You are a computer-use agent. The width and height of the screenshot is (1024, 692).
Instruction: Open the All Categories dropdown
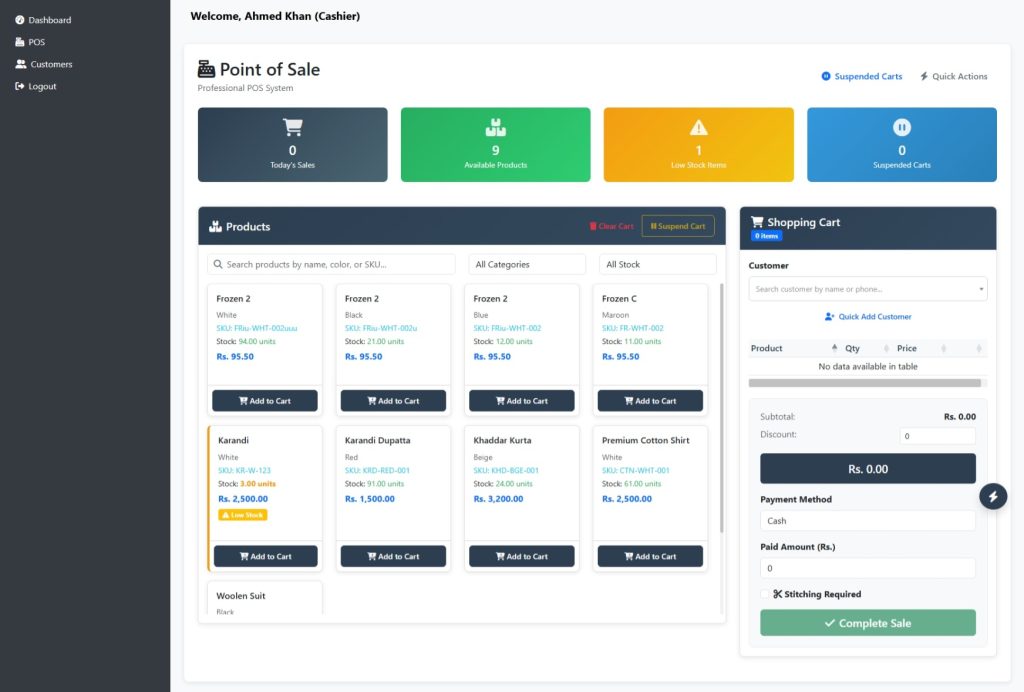(x=526, y=264)
